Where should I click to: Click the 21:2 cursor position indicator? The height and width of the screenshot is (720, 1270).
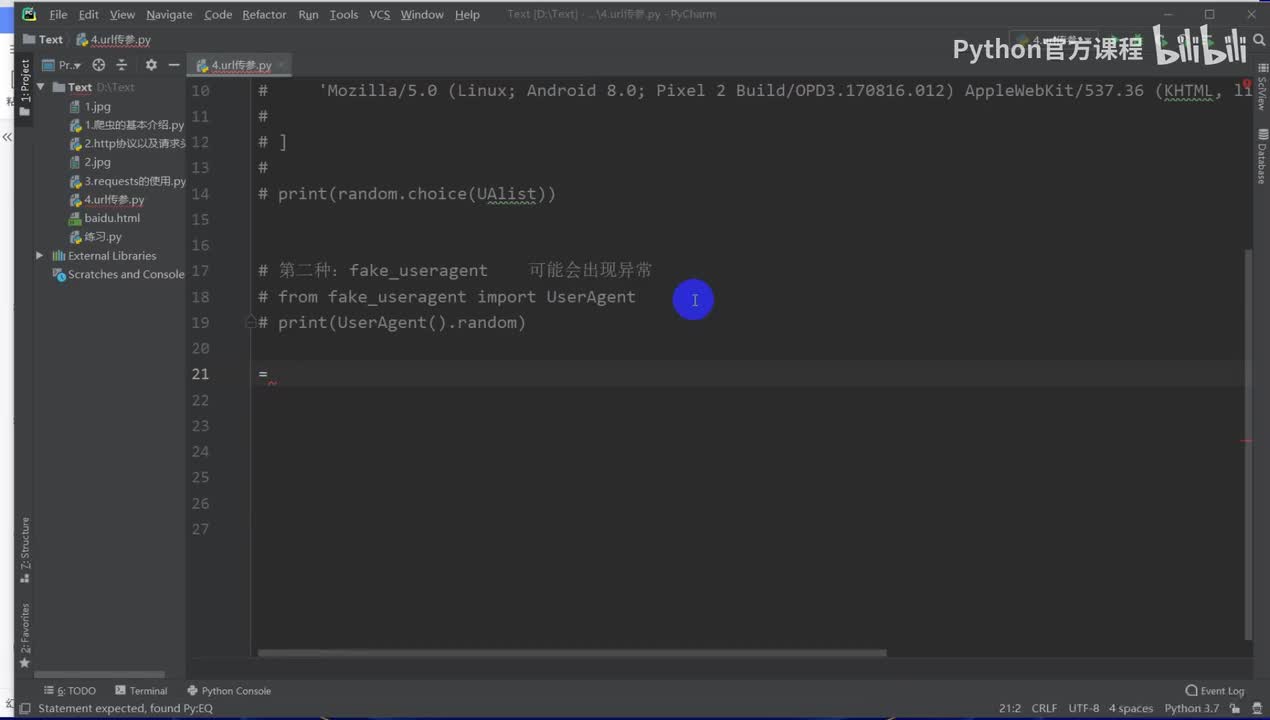point(1010,708)
